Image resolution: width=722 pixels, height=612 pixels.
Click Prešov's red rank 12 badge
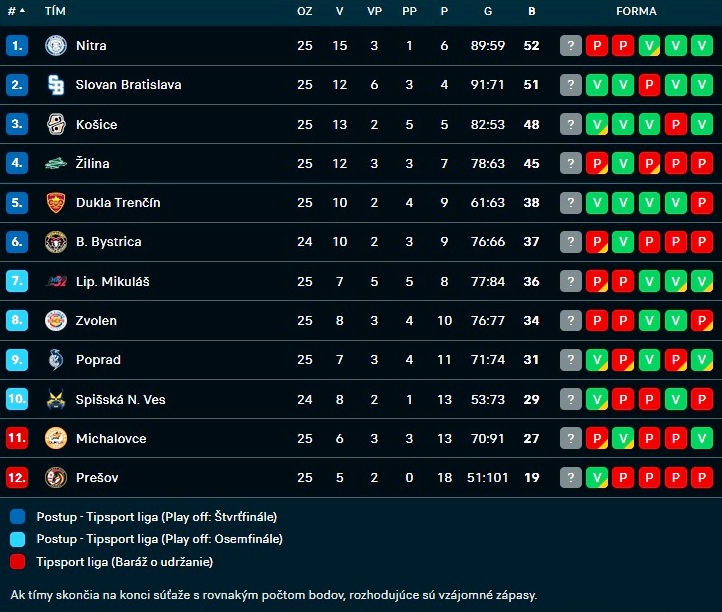[x=17, y=478]
